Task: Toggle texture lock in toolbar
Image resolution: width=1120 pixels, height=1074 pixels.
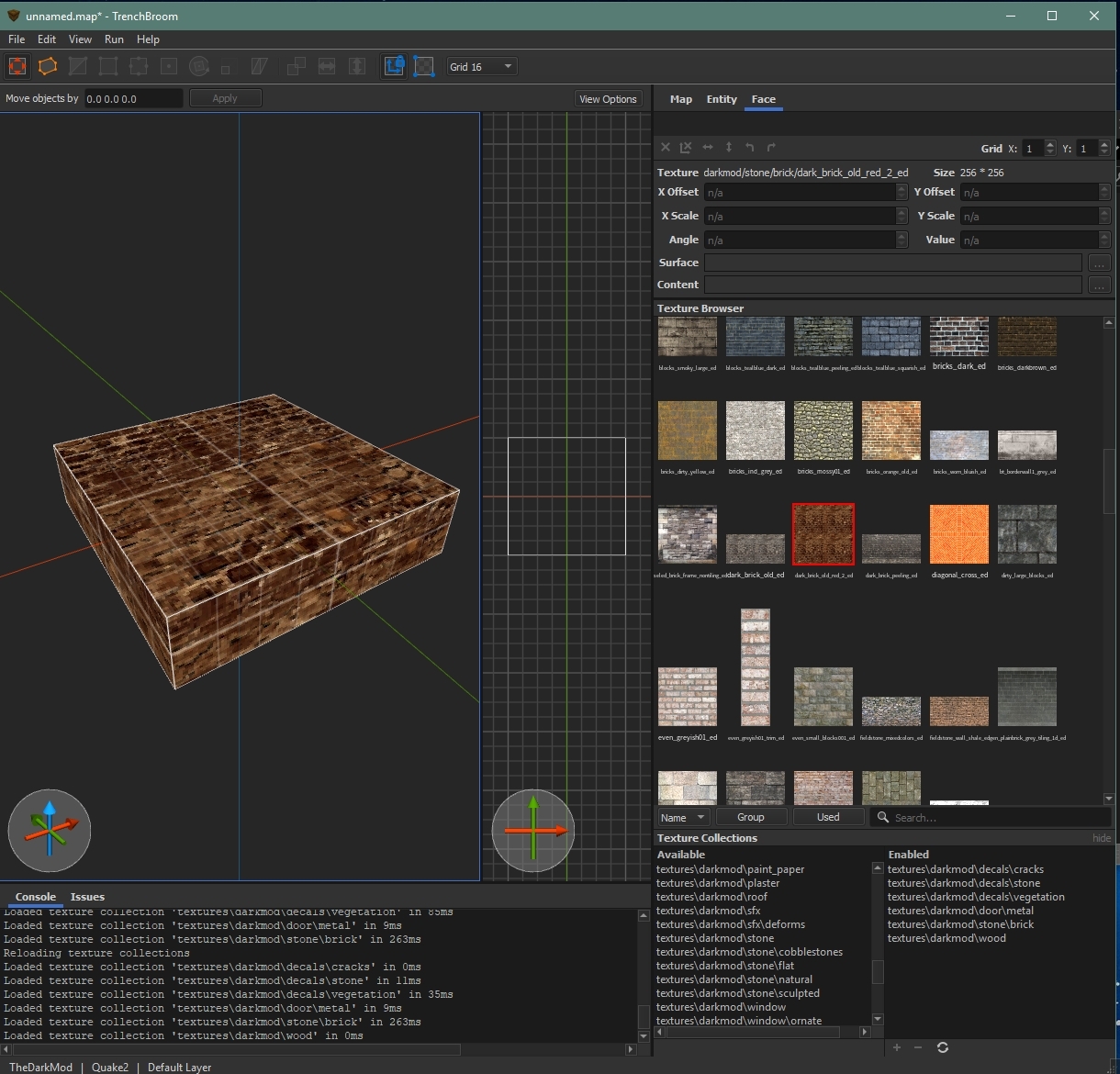Action: click(x=395, y=66)
